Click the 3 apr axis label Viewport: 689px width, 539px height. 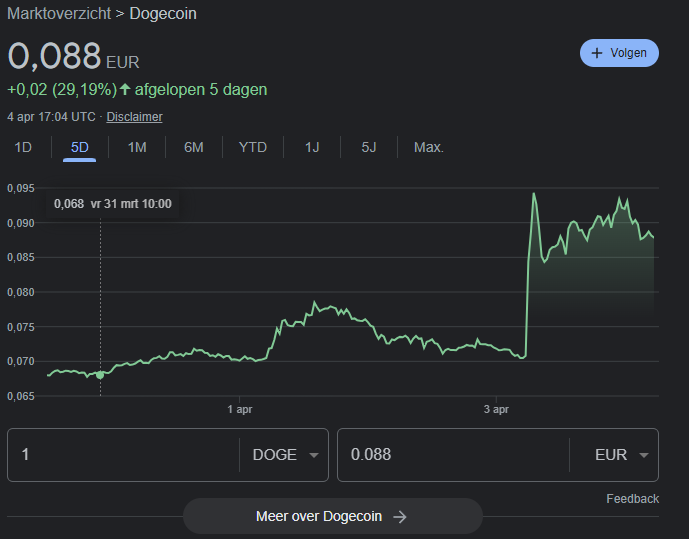pyautogui.click(x=496, y=409)
